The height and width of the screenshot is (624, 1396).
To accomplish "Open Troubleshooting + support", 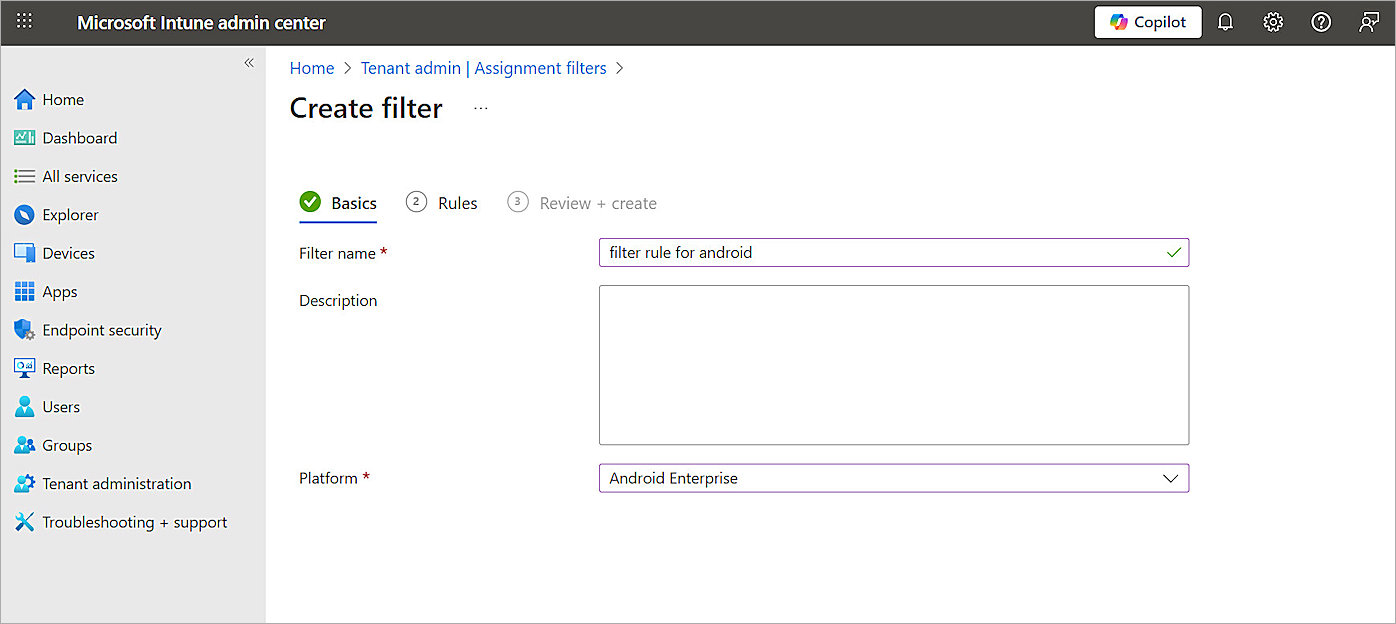I will (x=133, y=522).
